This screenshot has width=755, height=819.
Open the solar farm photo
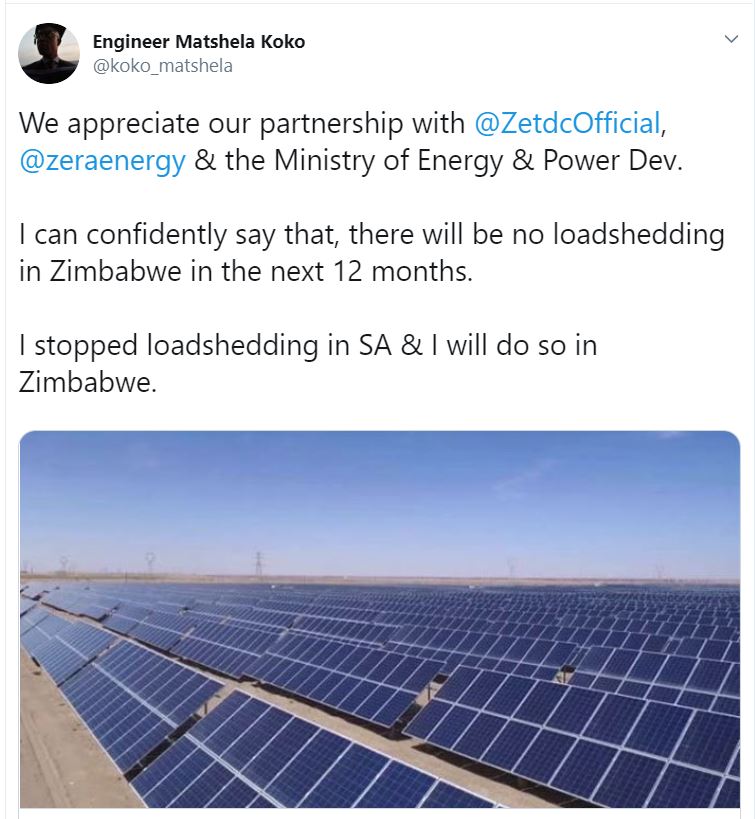(x=380, y=619)
